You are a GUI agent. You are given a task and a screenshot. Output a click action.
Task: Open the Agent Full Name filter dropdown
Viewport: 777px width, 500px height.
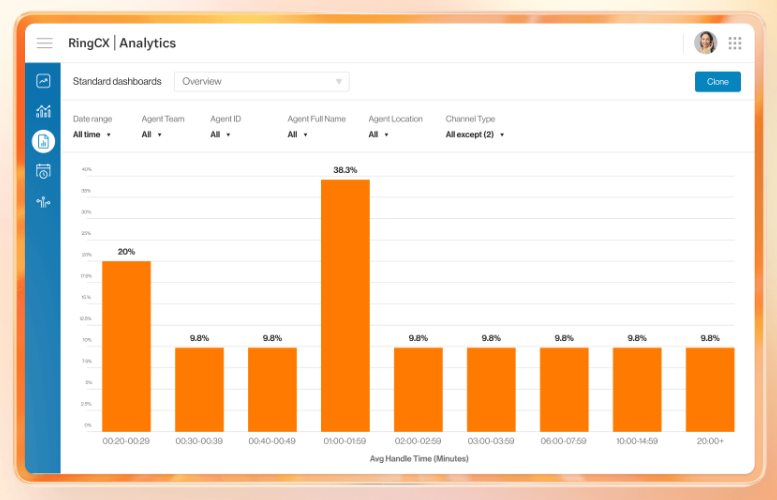[297, 134]
